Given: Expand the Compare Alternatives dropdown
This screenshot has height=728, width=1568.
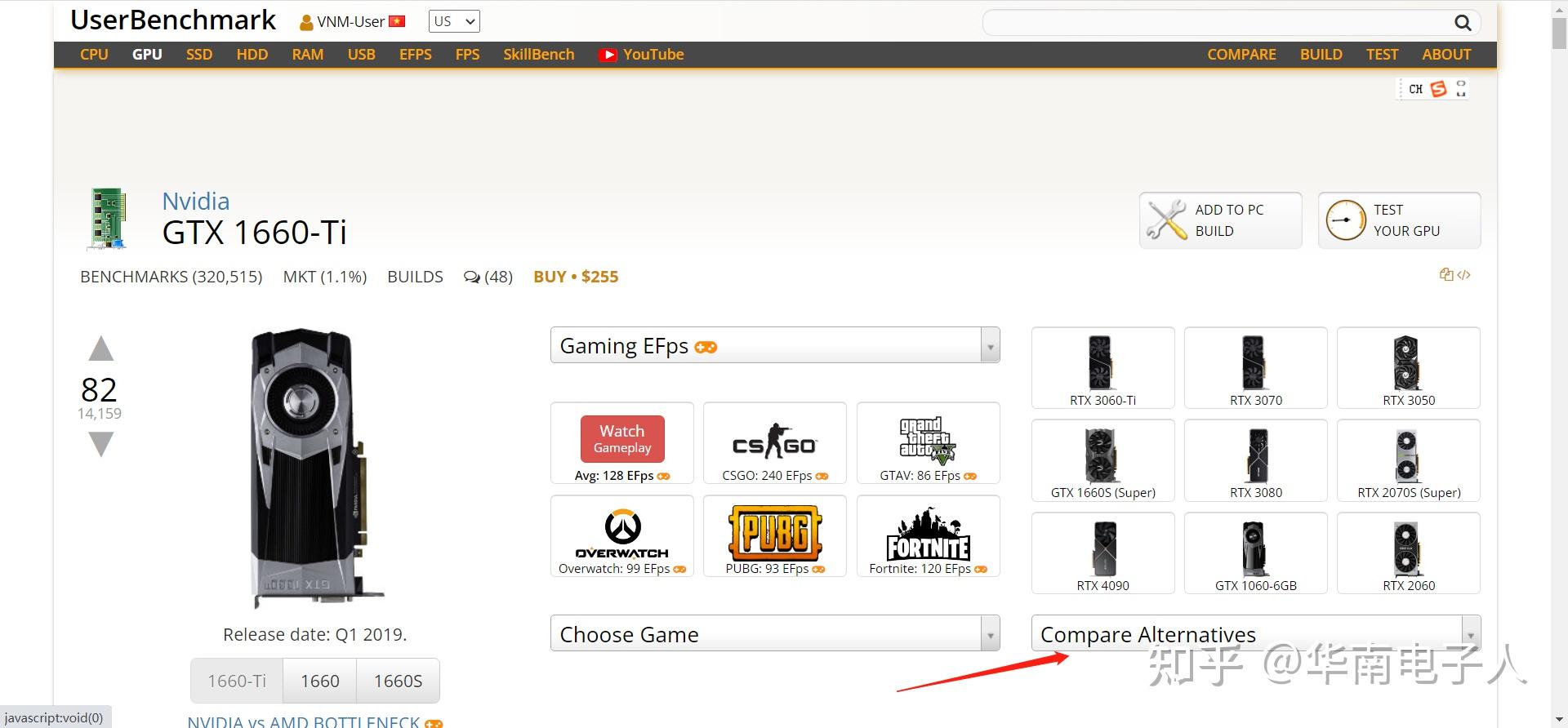Looking at the screenshot, I should coord(1255,633).
